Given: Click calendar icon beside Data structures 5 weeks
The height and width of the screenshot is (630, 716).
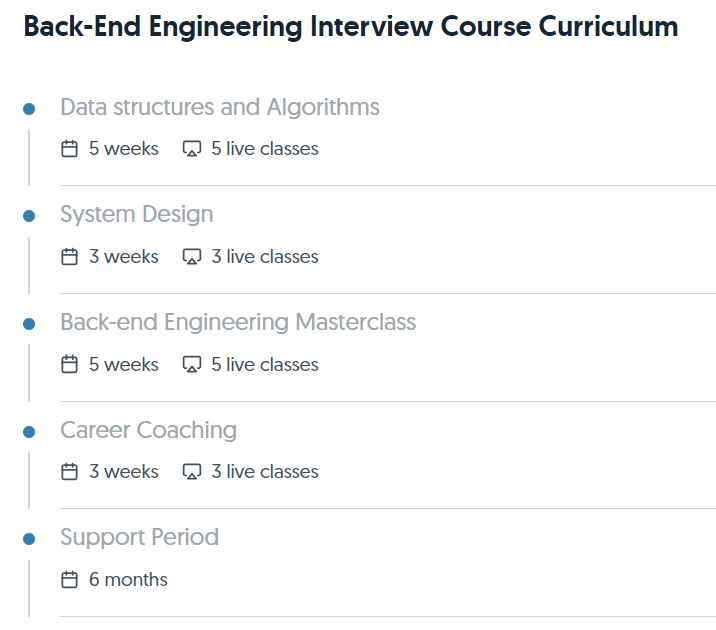Looking at the screenshot, I should pyautogui.click(x=70, y=149).
